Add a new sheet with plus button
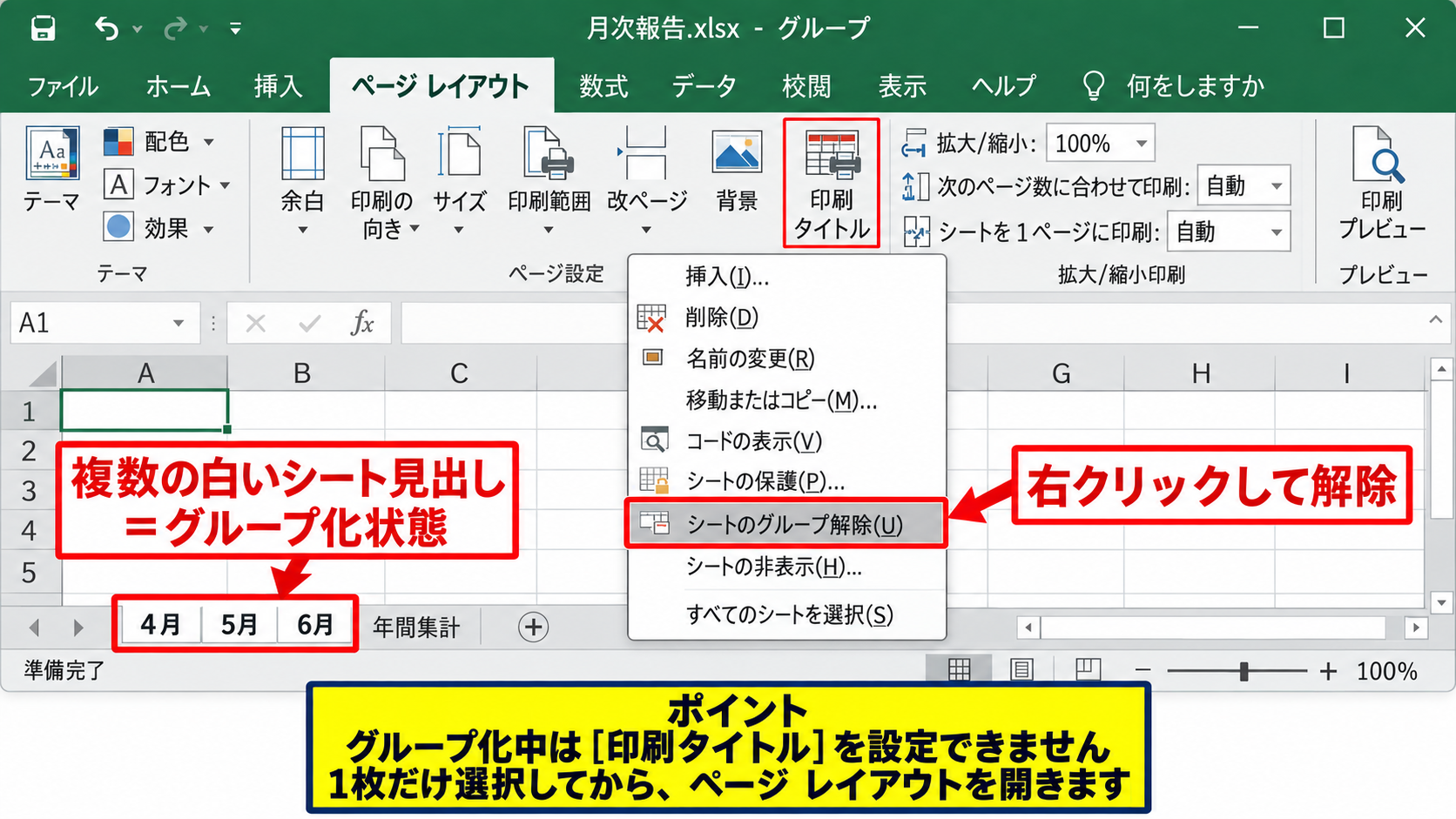Screen dimensions: 1456x819 [533, 627]
